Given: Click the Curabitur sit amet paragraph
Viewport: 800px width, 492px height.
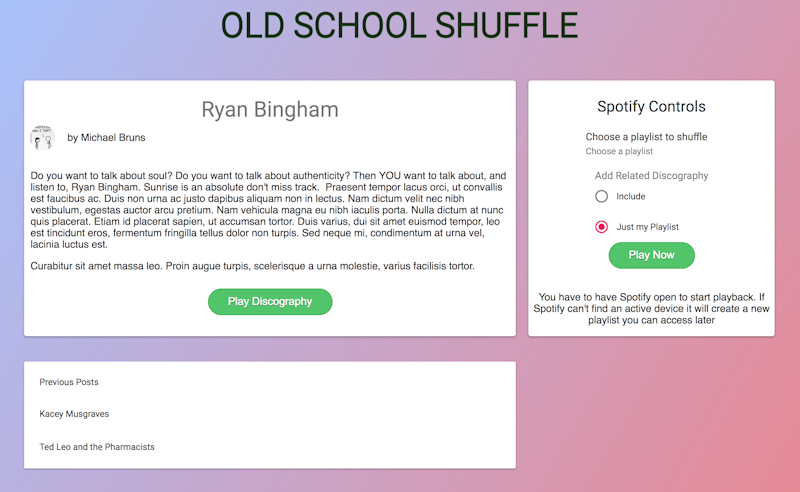Looking at the screenshot, I should [x=253, y=266].
